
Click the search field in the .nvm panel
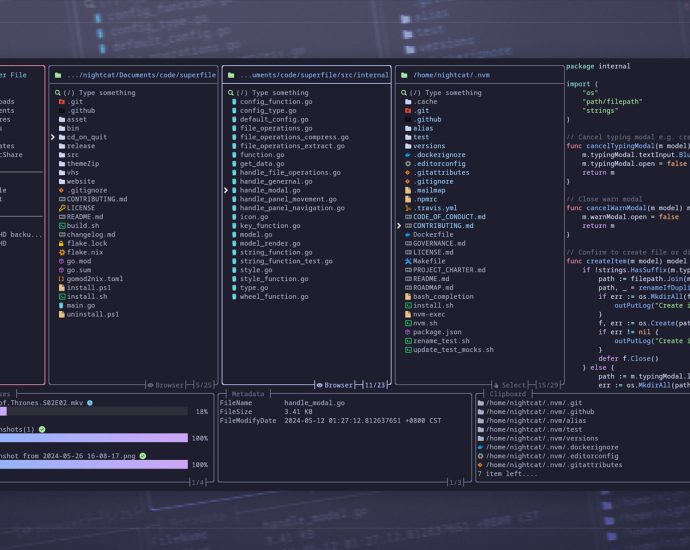point(480,93)
